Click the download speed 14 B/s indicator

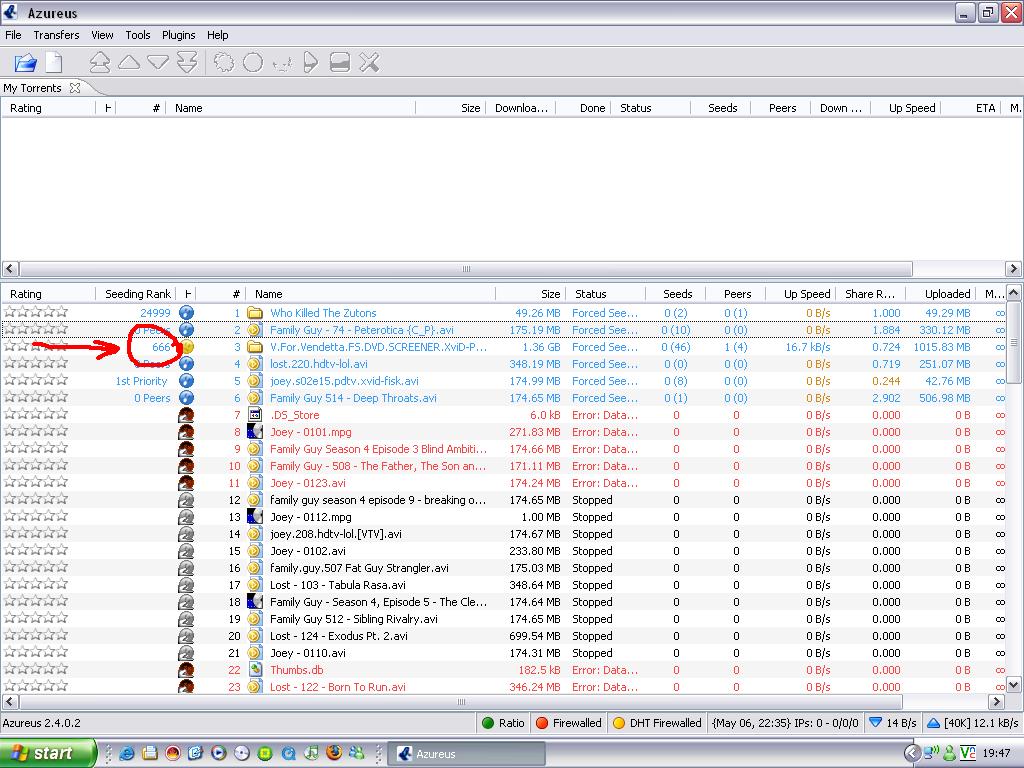click(x=893, y=723)
